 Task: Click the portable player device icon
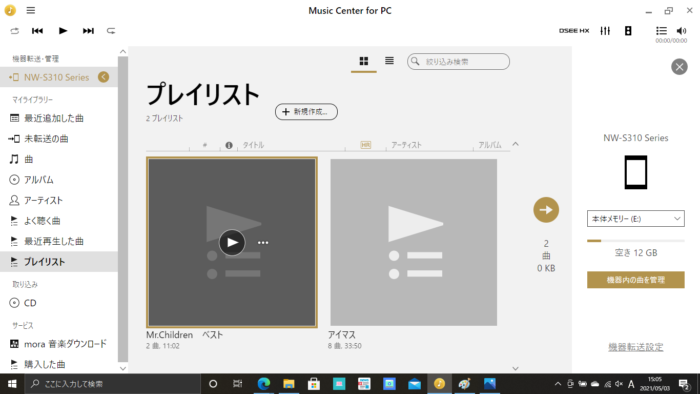pos(636,172)
